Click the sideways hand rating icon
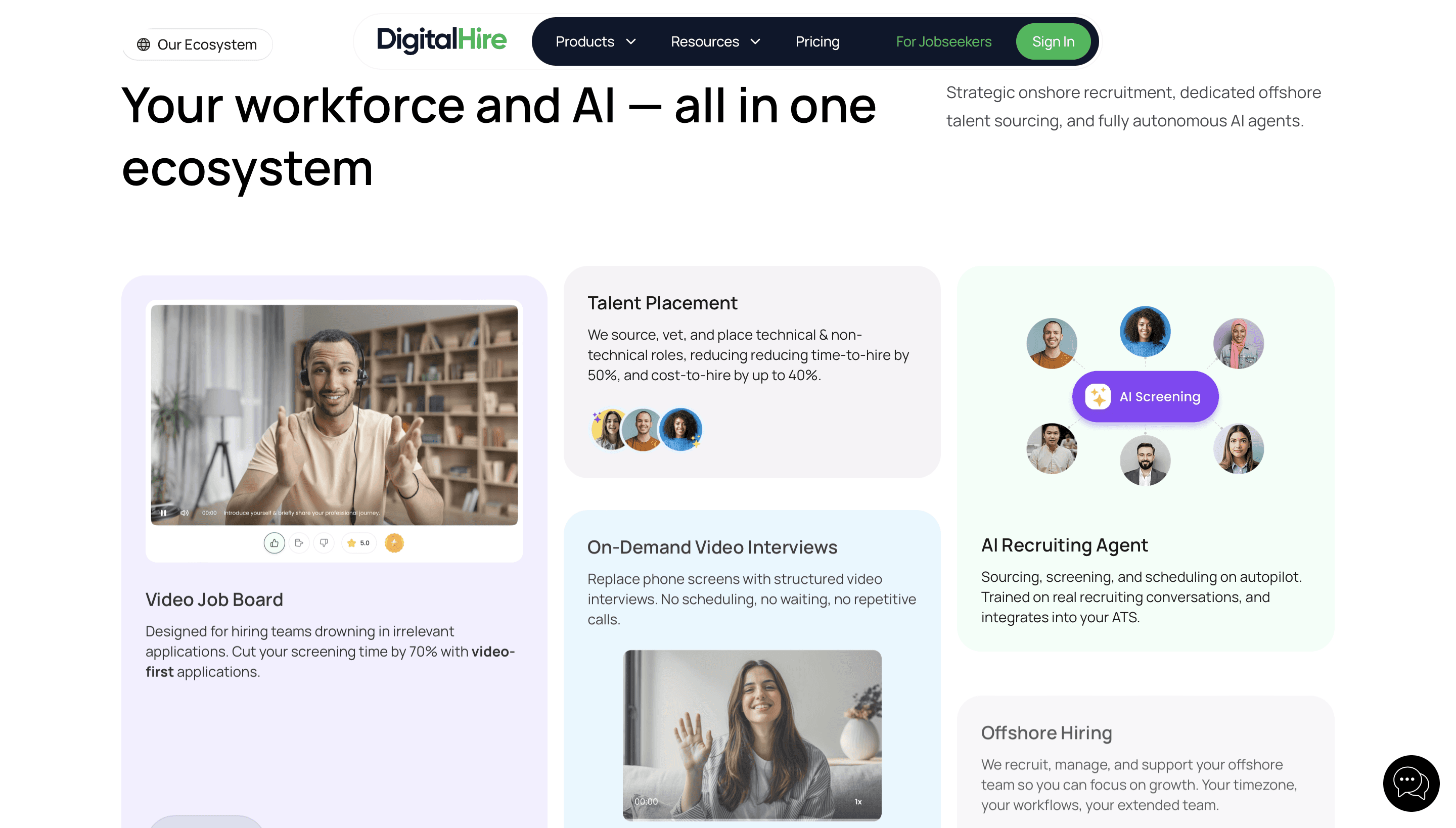The height and width of the screenshot is (828, 1456). 299,543
